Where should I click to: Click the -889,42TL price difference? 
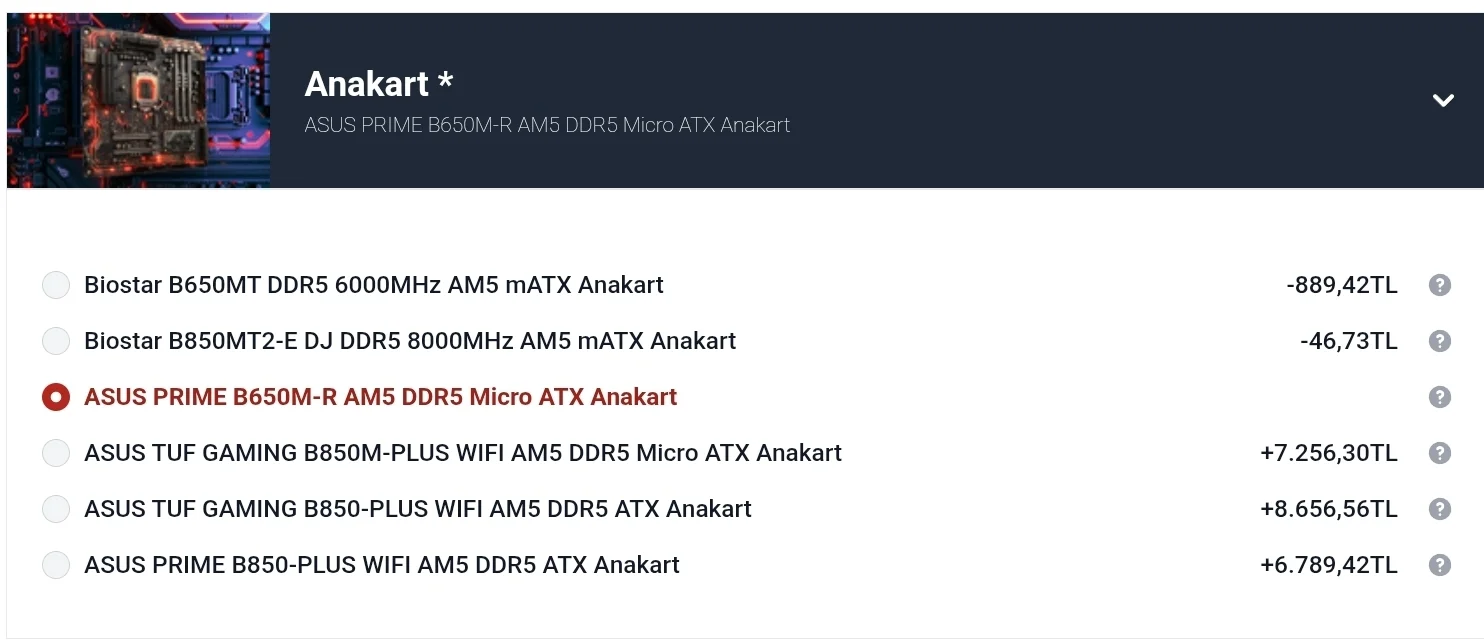pos(1341,285)
